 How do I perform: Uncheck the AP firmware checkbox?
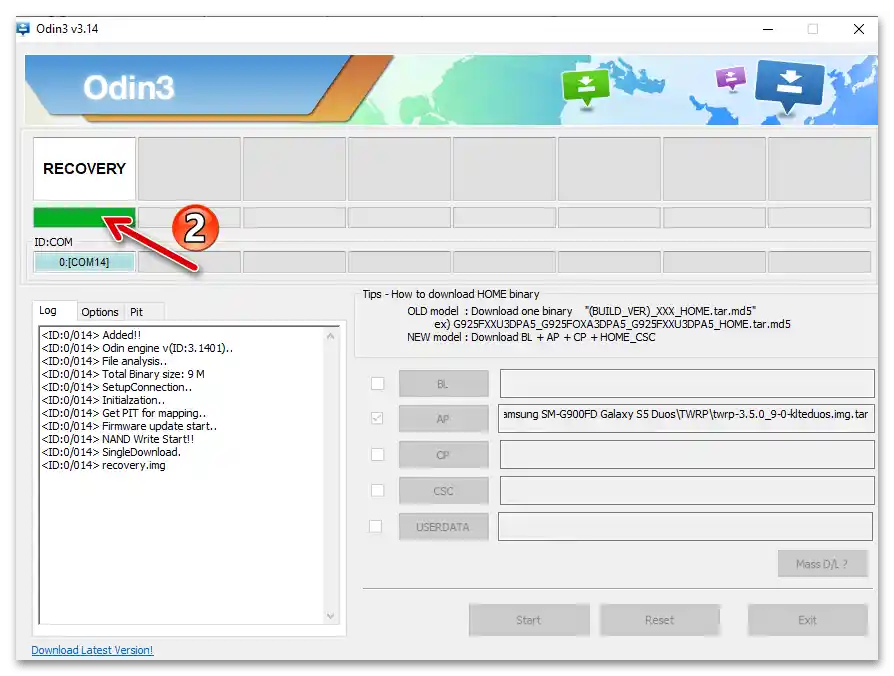pos(377,418)
